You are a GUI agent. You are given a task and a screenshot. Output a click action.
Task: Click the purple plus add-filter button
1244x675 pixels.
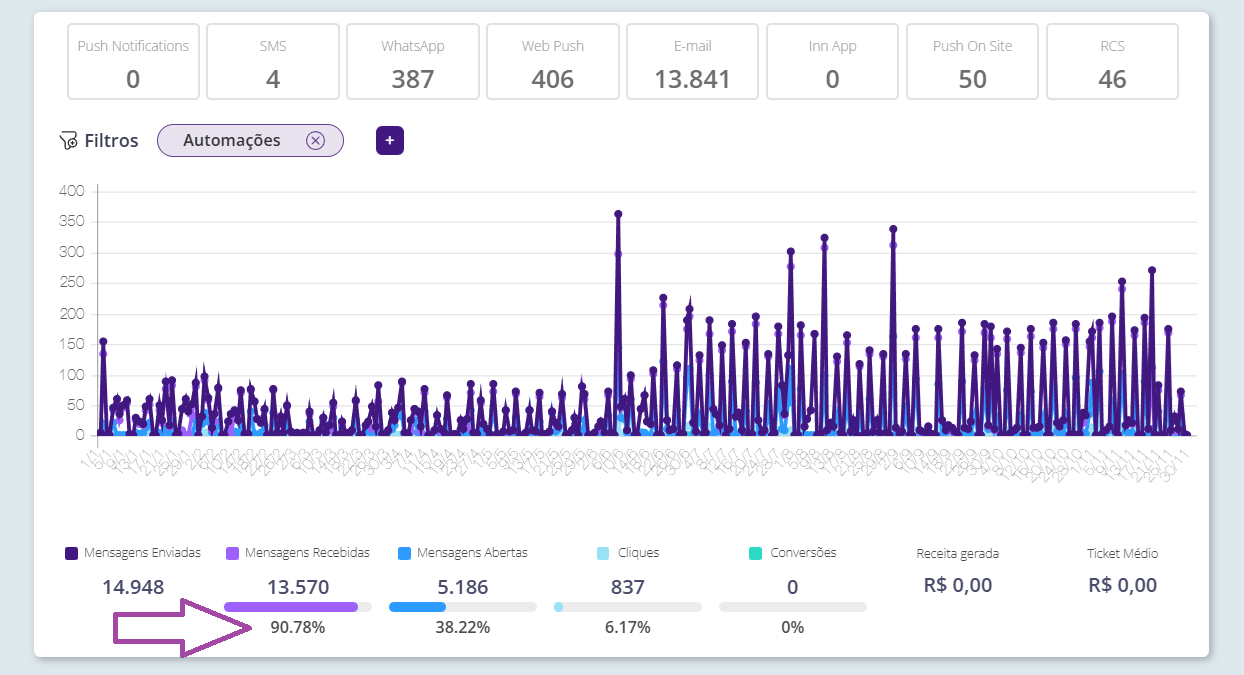click(x=390, y=141)
